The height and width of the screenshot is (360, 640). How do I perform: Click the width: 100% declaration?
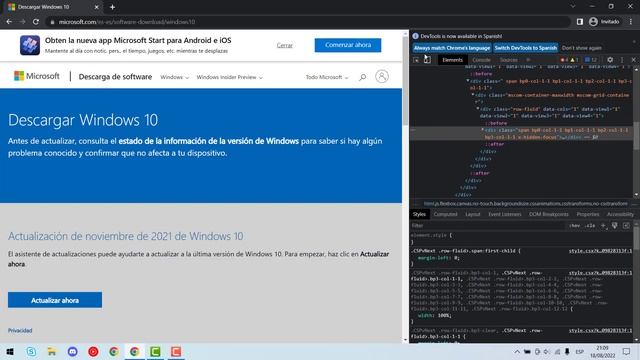tap(435, 316)
